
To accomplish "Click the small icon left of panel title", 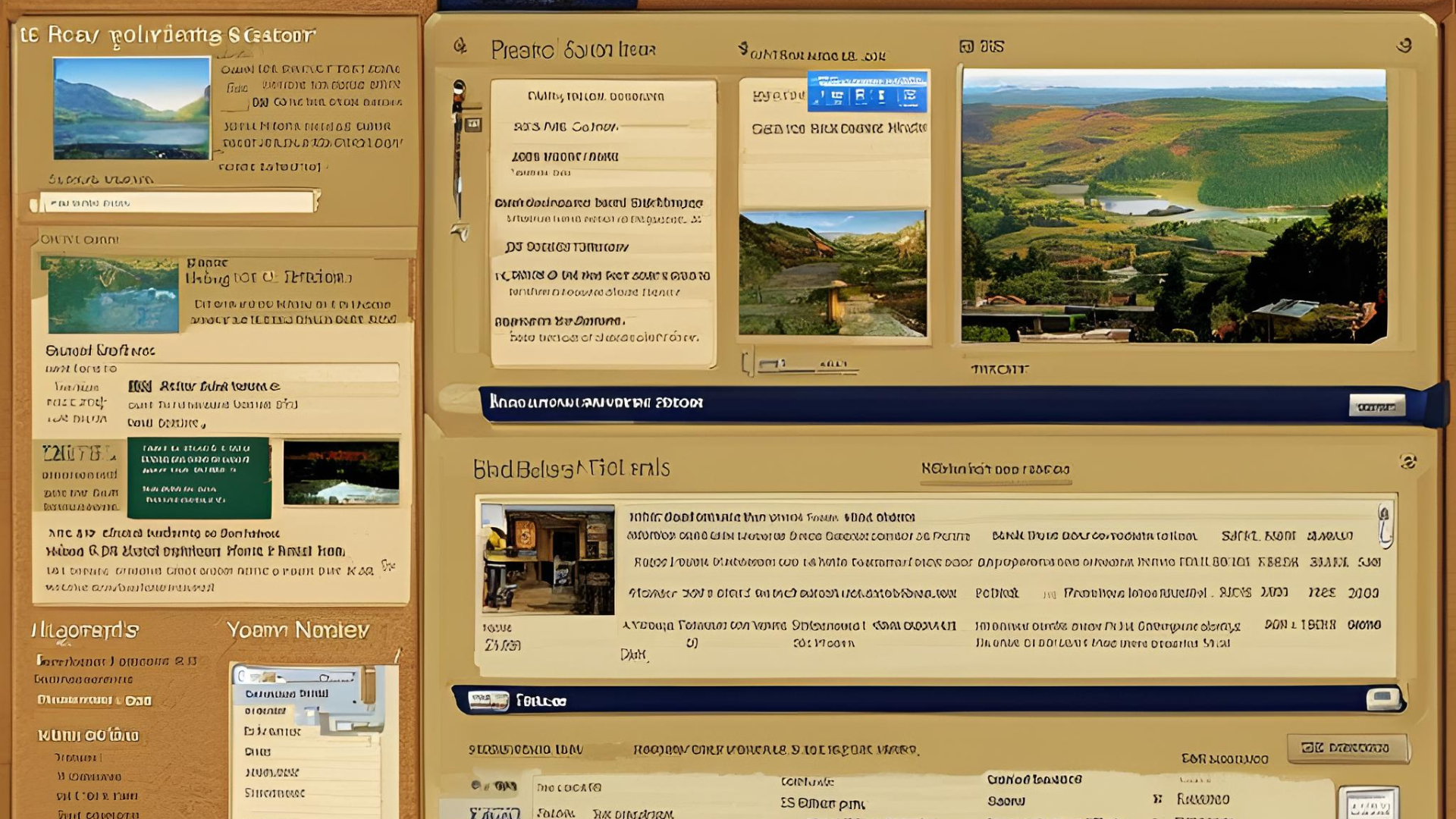I will click(x=460, y=46).
